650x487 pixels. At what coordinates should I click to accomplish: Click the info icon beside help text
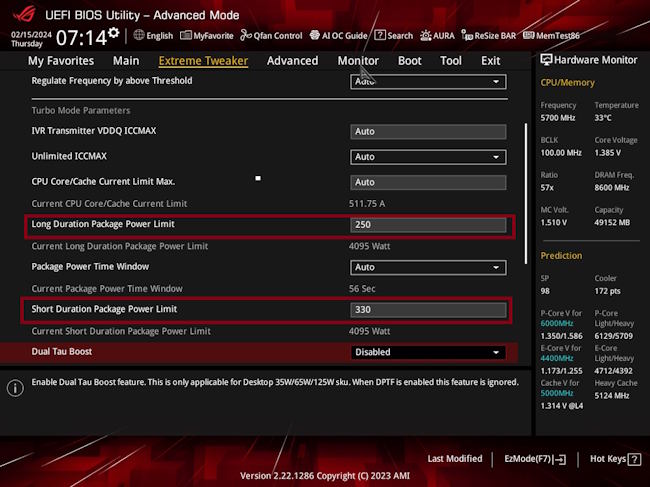pos(15,388)
